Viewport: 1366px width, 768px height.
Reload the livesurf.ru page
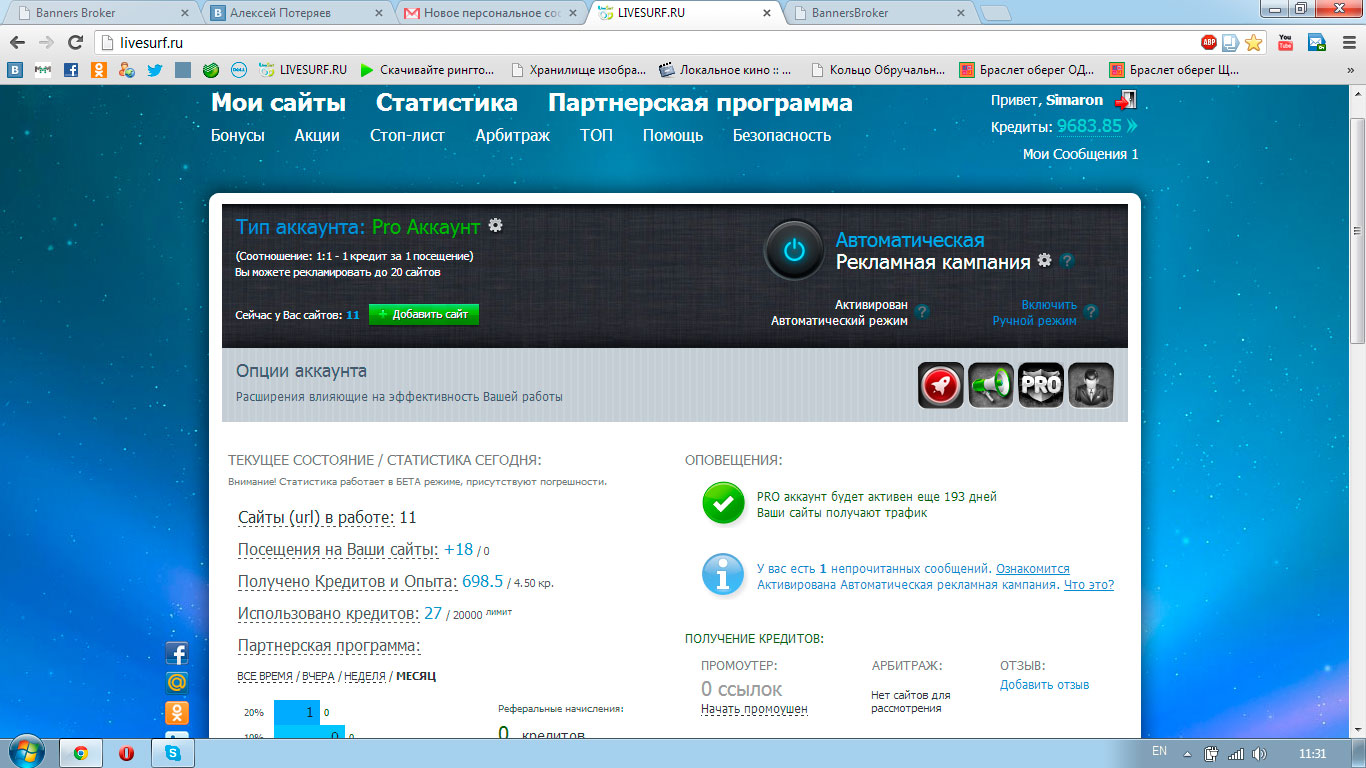click(x=75, y=42)
